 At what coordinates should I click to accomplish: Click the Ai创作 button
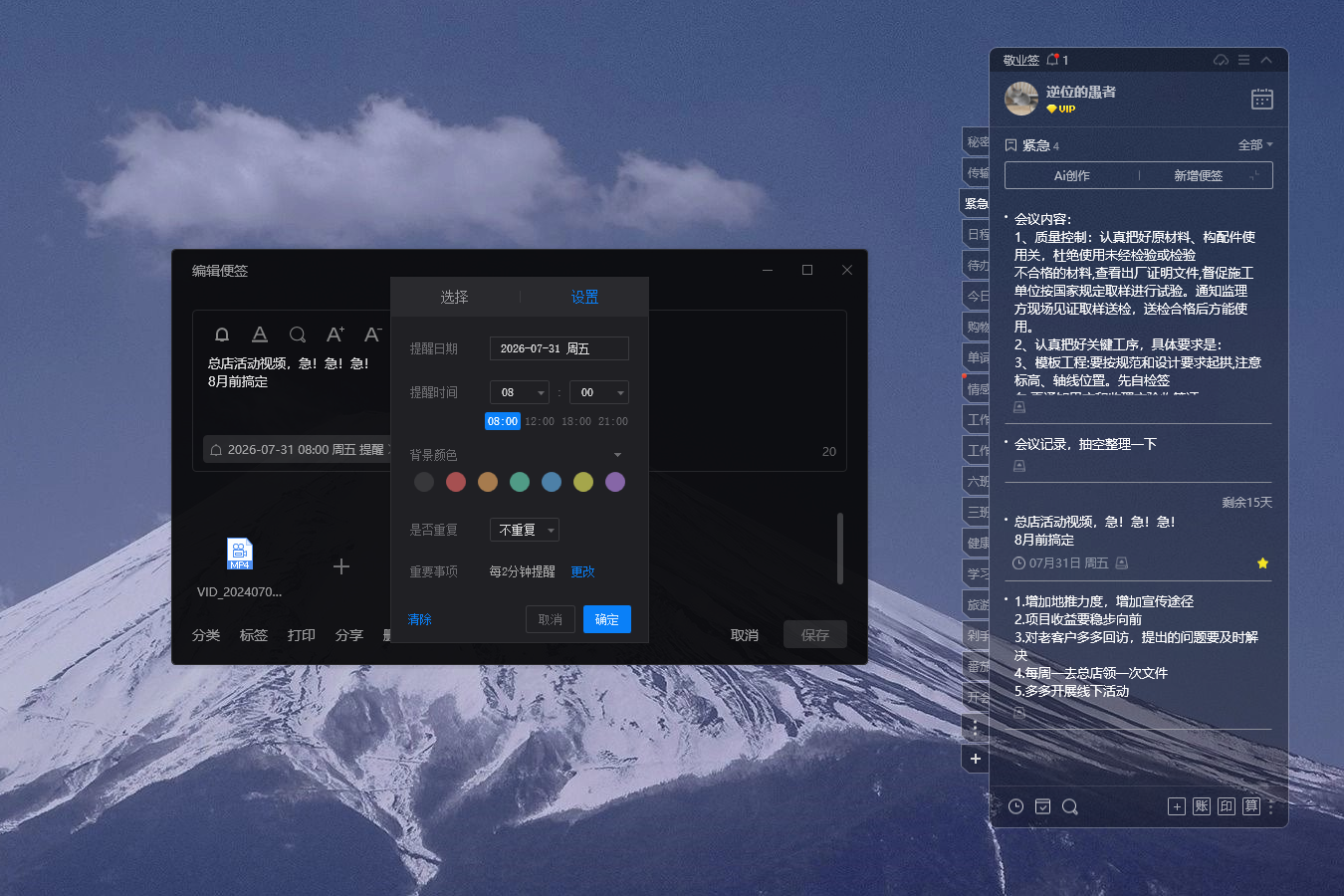1072,175
